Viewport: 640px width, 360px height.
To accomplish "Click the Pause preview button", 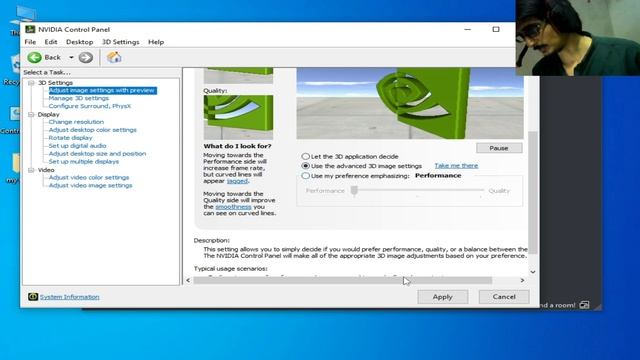I will pos(499,148).
